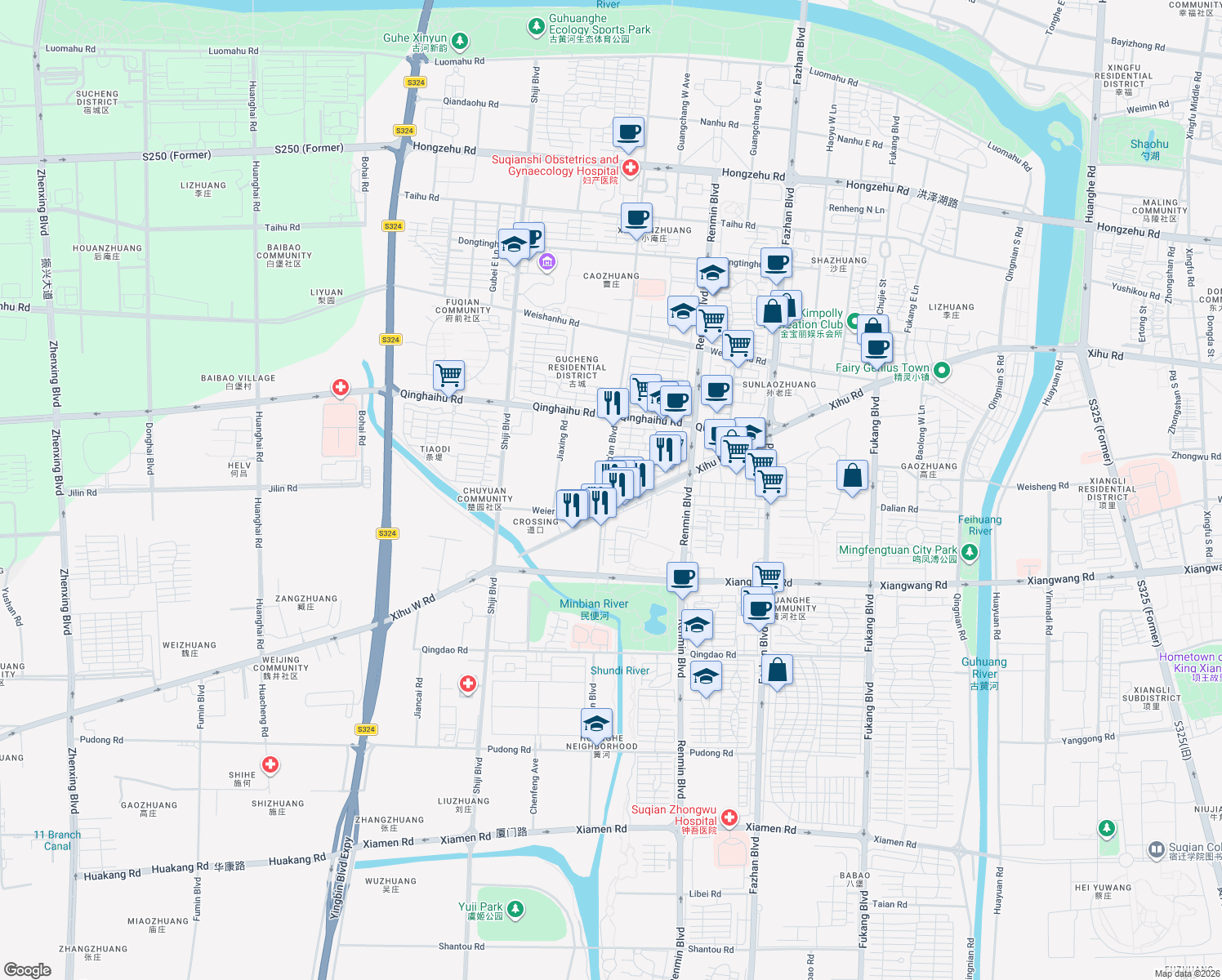The width and height of the screenshot is (1222, 980).
Task: Select the tree icon at Guhuanghe Ecology Sports Park
Action: coord(537,25)
